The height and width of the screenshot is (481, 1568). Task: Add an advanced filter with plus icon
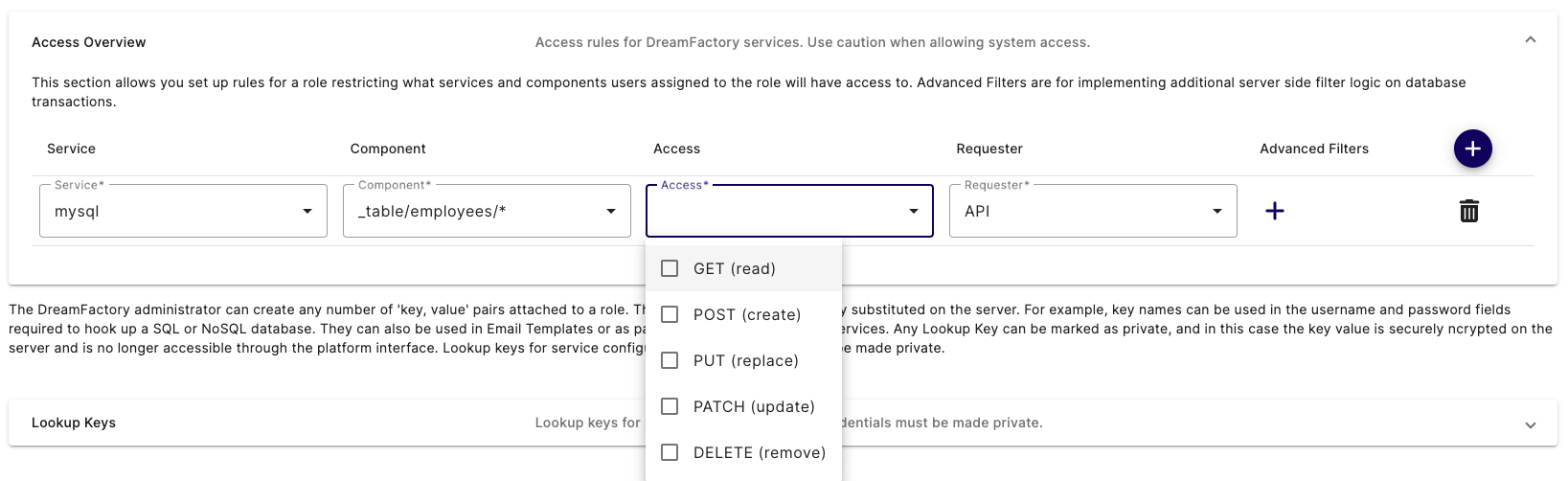[x=1274, y=211]
